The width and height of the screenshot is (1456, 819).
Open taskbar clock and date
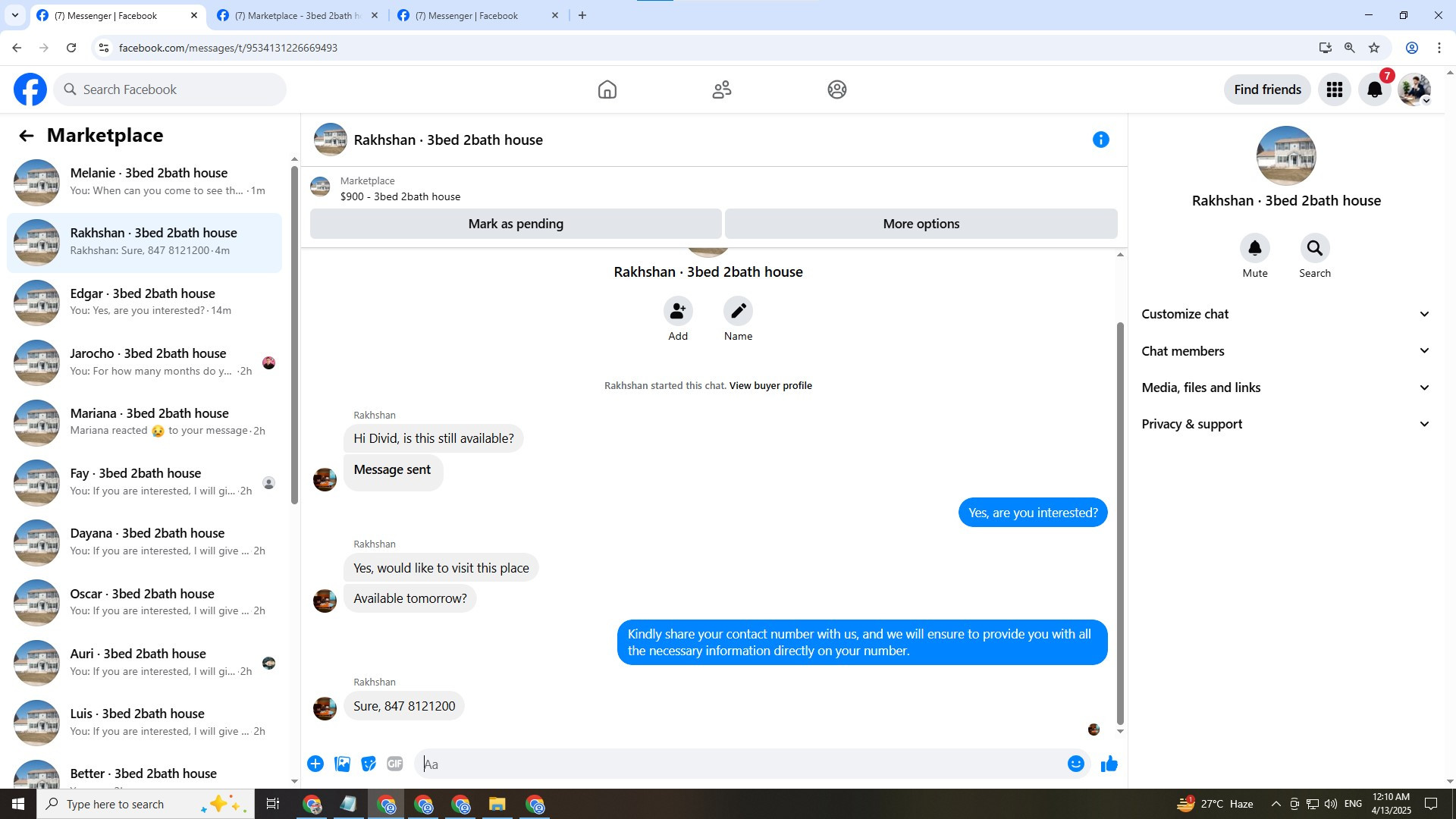[x=1392, y=804]
